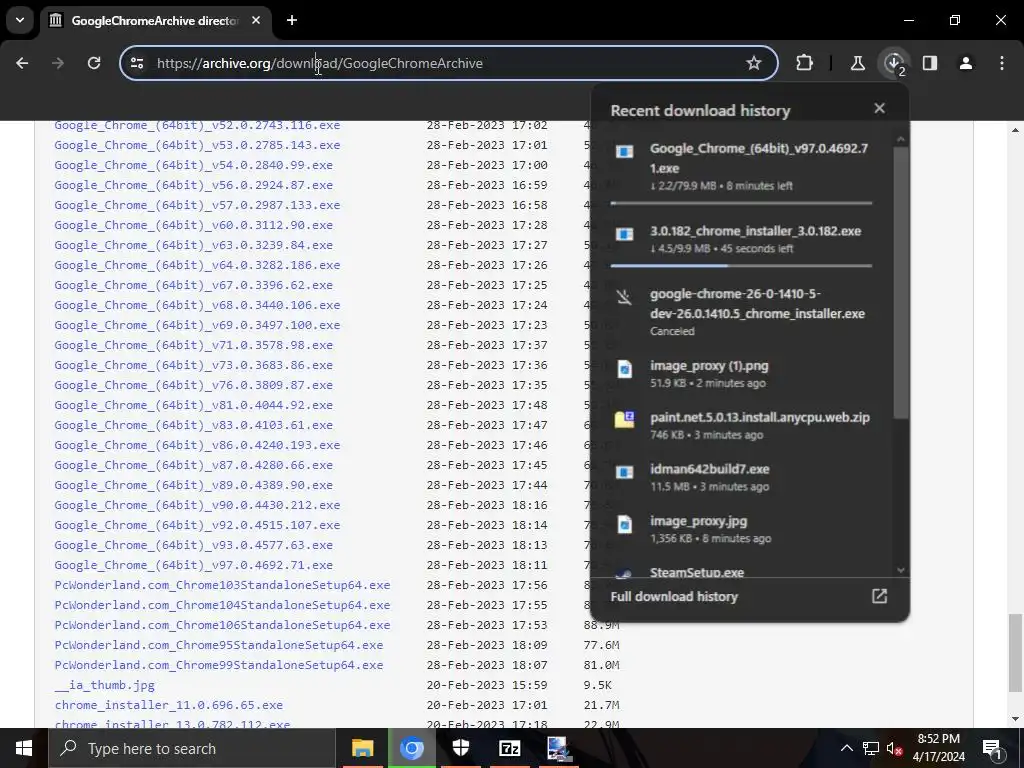Screen dimensions: 1024x768
Task: Bookmark this page with the star
Action: pos(754,63)
